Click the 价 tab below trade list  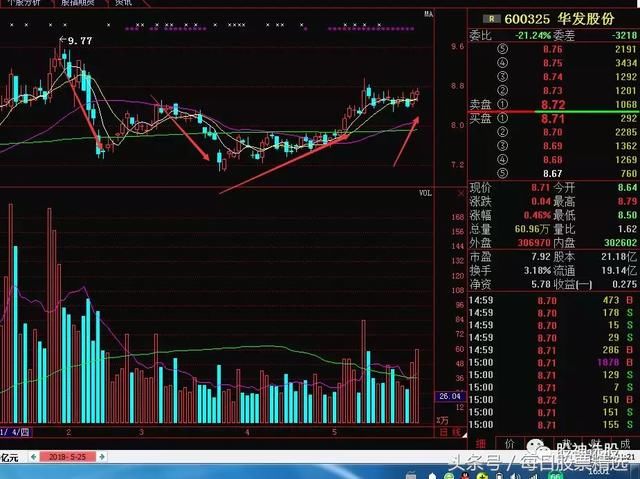509,441
